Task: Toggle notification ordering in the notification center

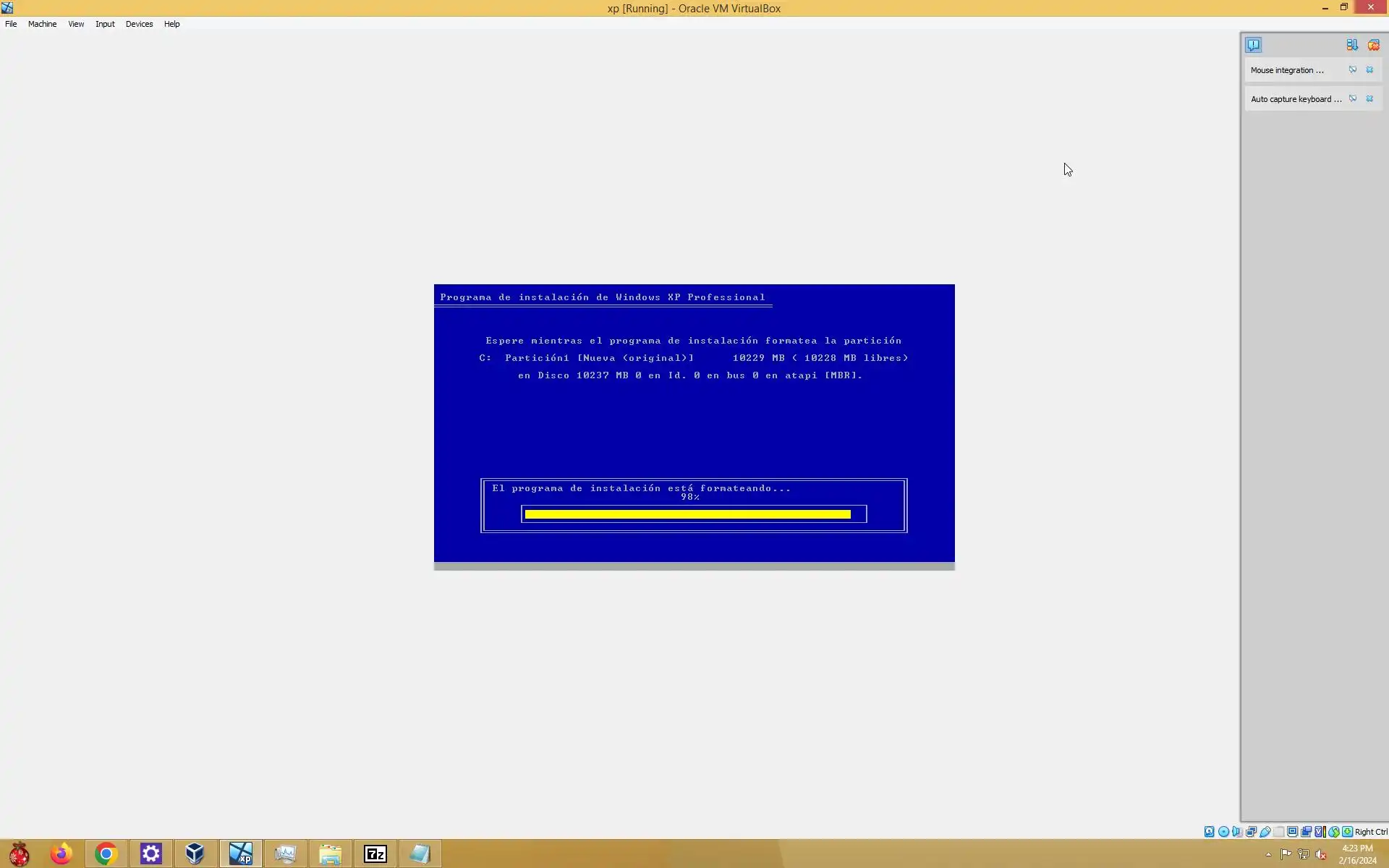Action: point(1351,45)
